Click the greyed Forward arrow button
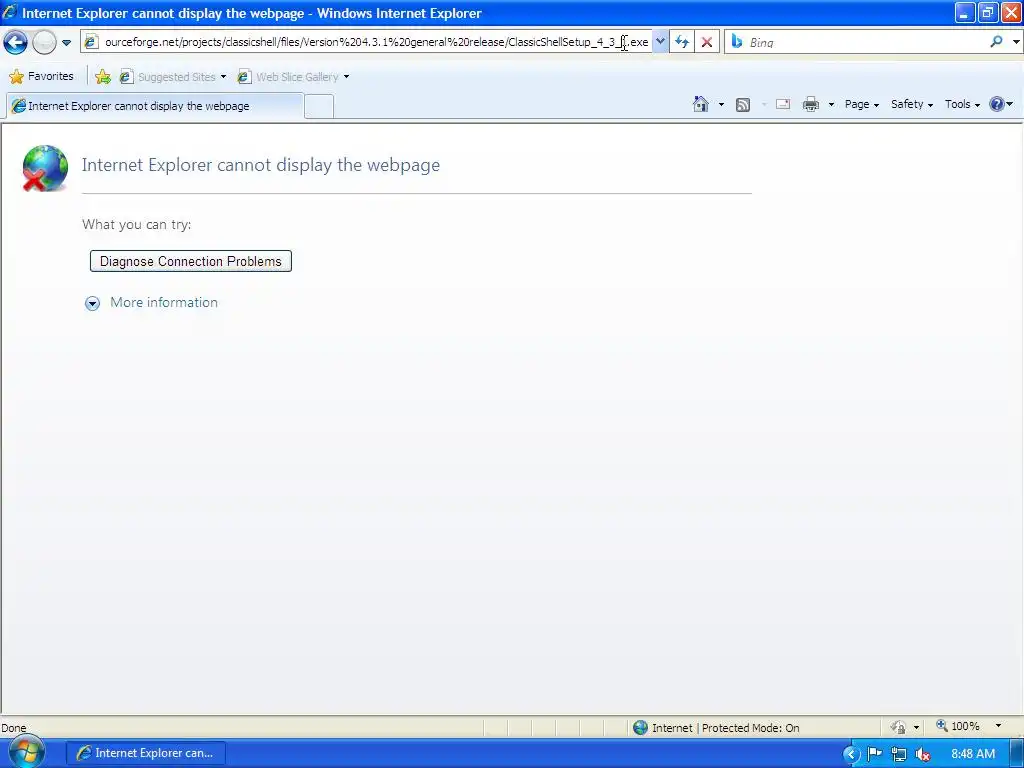The image size is (1024, 768). [44, 42]
